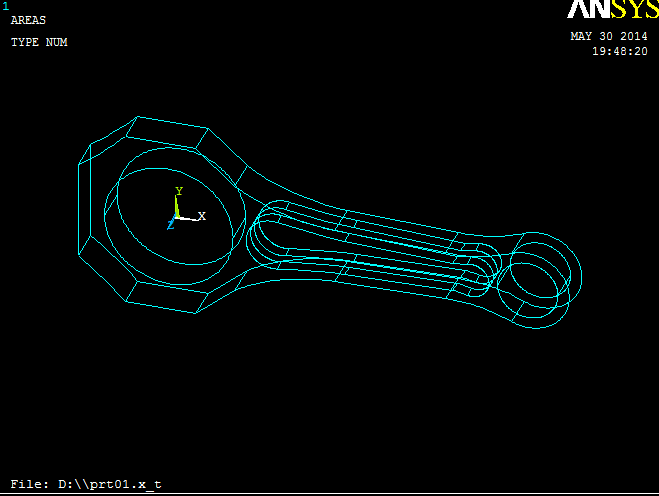This screenshot has width=659, height=496.
Task: Click the 'TYPE NUM' legend text
Action: pos(39,42)
